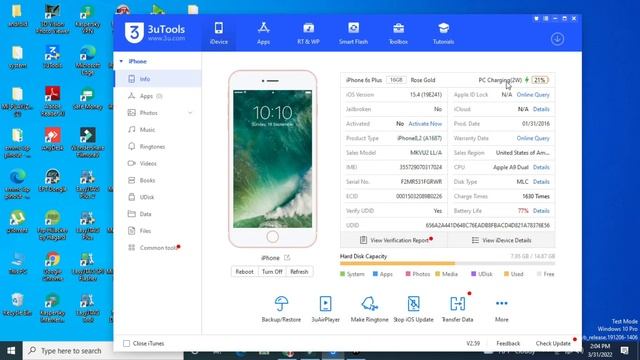
Task: Click the iPhone lock screen preview
Action: click(x=272, y=159)
